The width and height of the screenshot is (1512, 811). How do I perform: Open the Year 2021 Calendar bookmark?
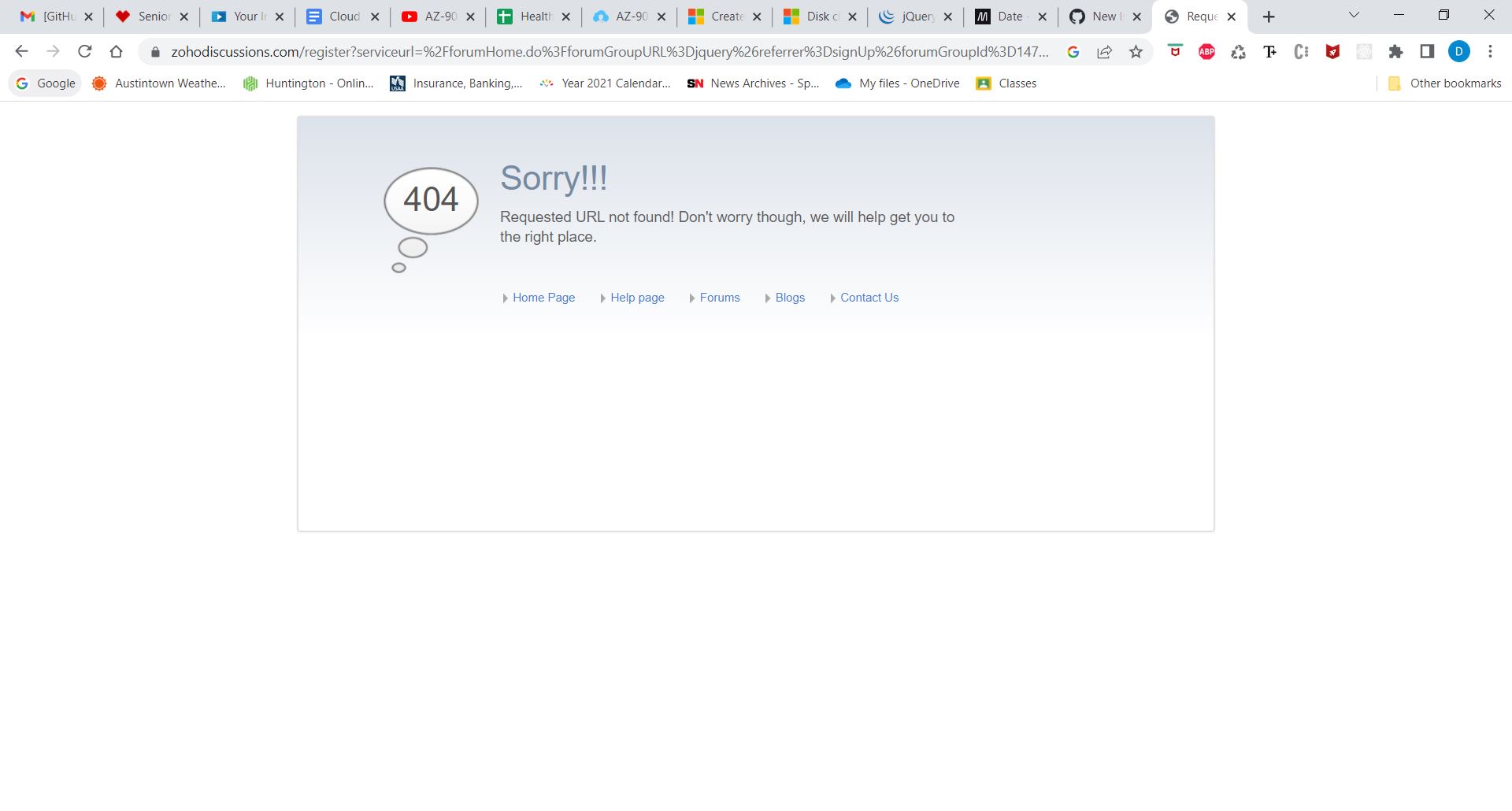pos(605,83)
